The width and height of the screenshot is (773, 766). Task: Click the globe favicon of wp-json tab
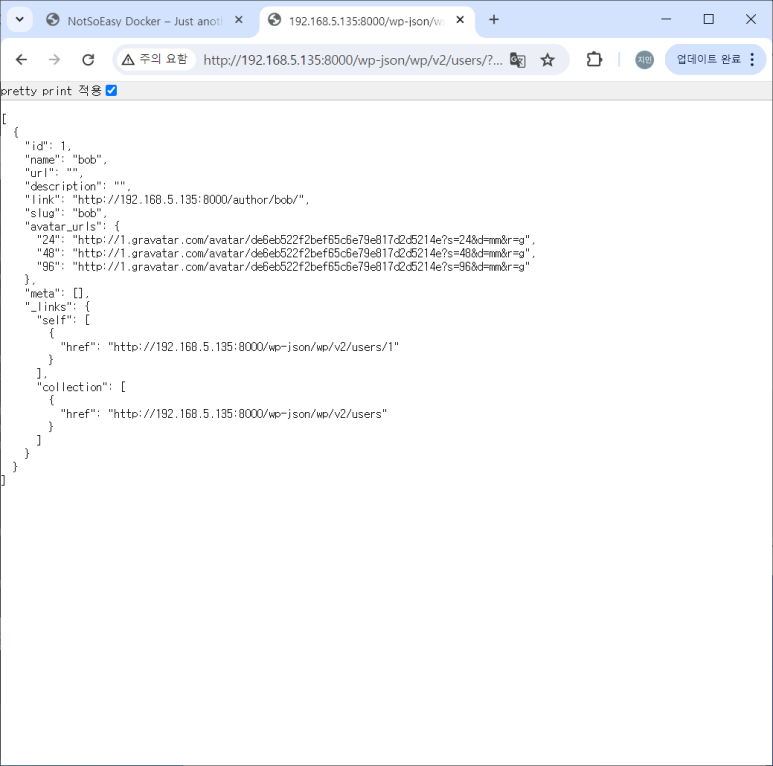pyautogui.click(x=274, y=20)
